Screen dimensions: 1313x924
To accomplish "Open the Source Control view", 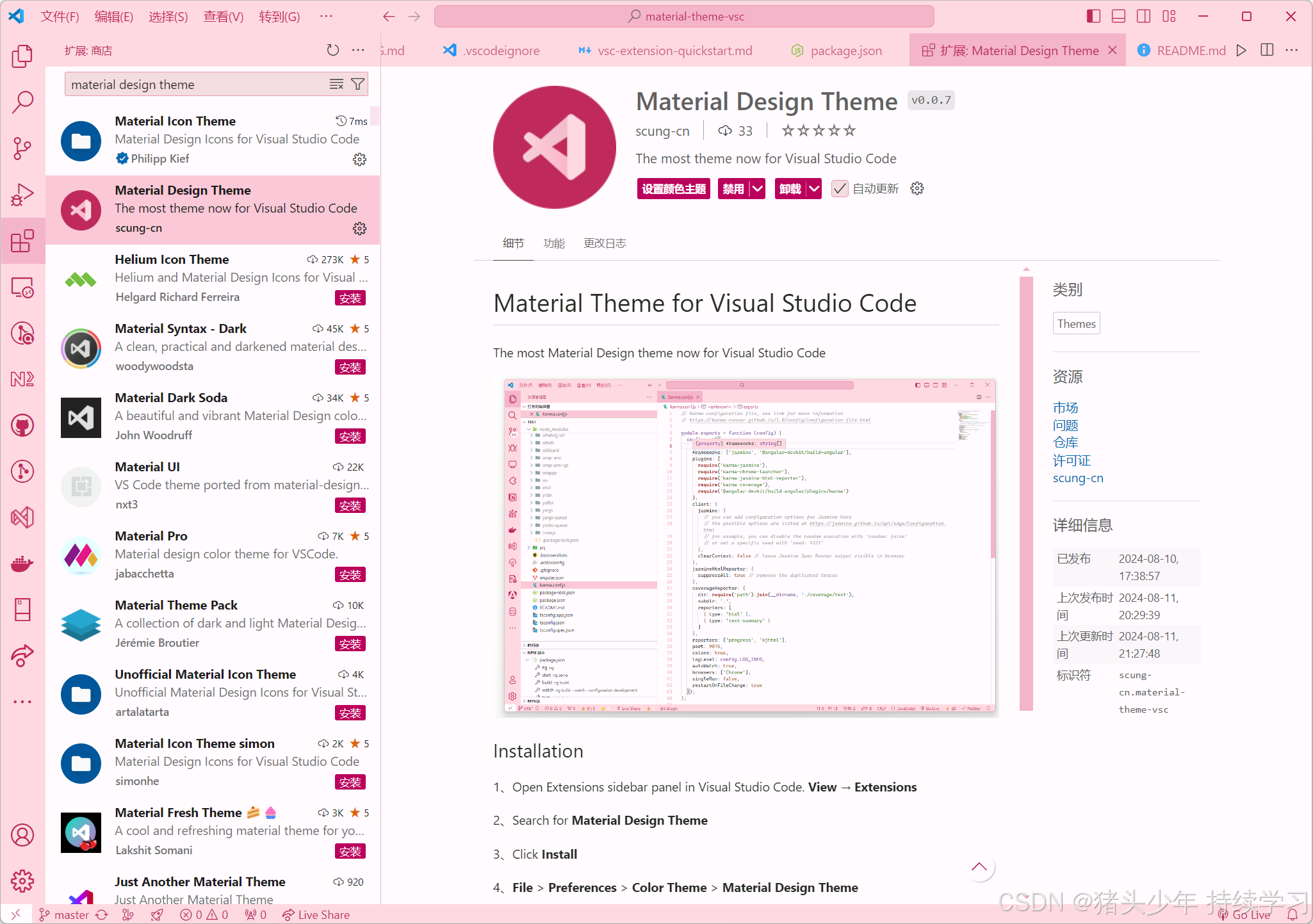I will click(x=22, y=148).
